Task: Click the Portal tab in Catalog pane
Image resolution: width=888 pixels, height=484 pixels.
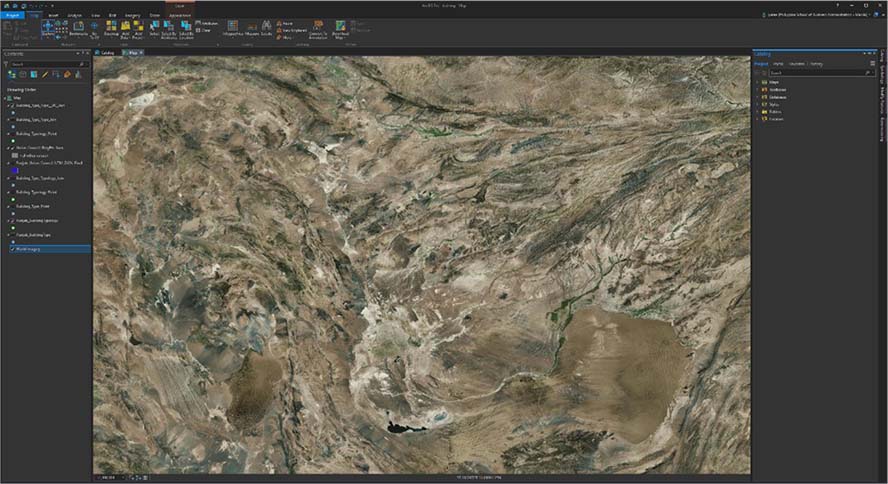Action: 777,63
